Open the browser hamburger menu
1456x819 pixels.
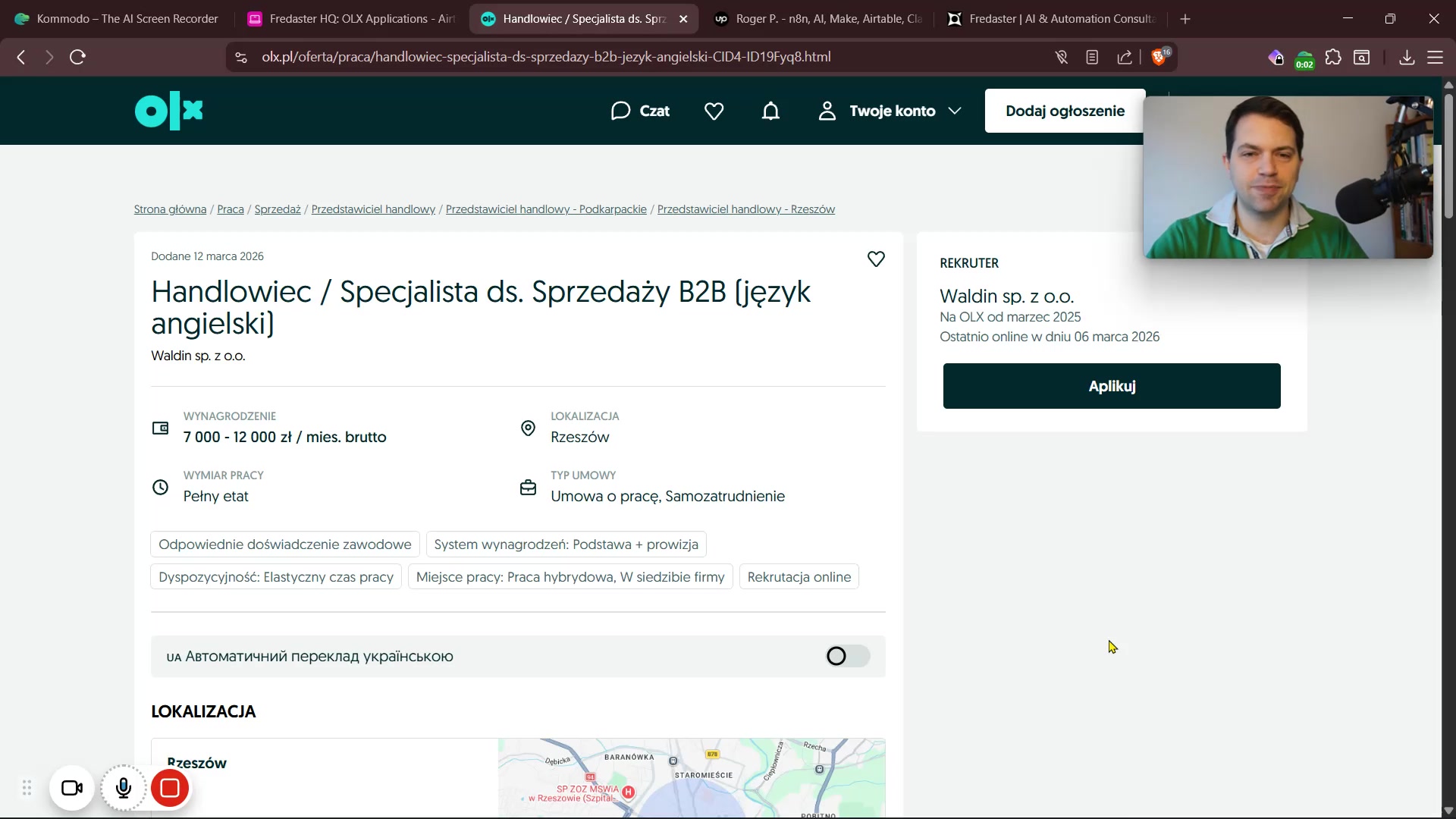pyautogui.click(x=1435, y=57)
